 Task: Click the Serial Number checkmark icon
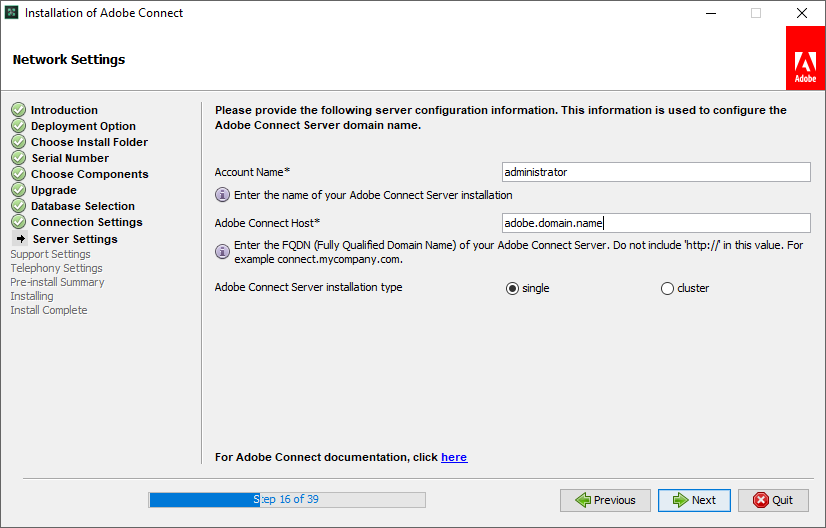[x=18, y=158]
